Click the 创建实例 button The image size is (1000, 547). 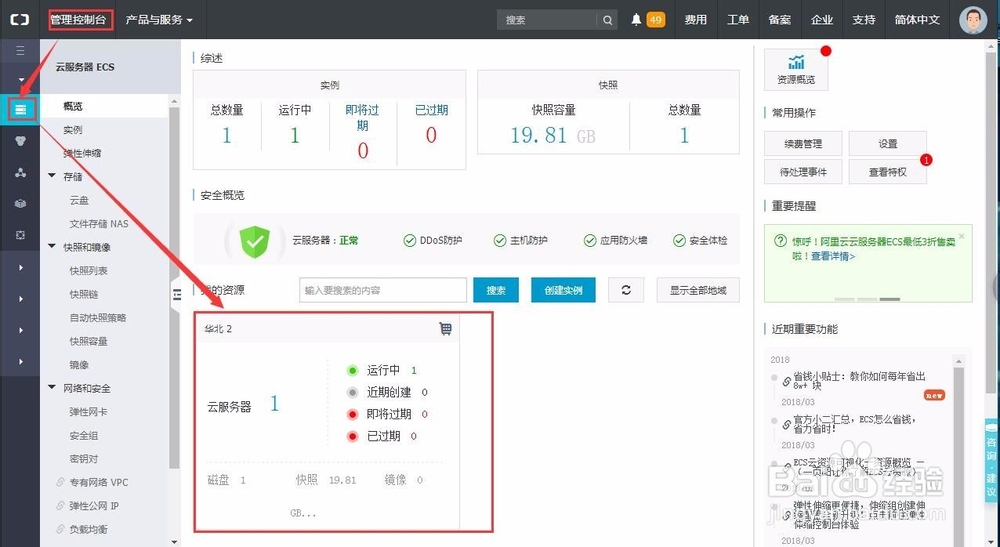click(x=563, y=290)
